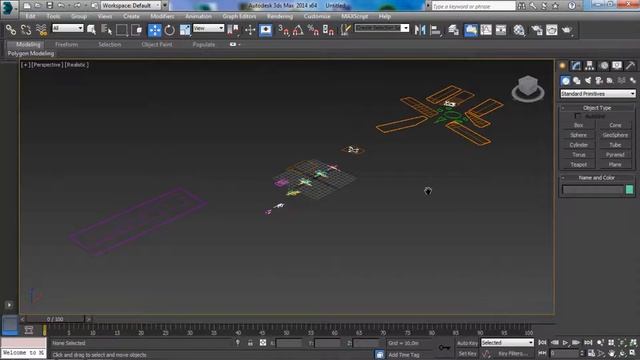
Task: Open the MAXScript menu
Action: pos(355,16)
